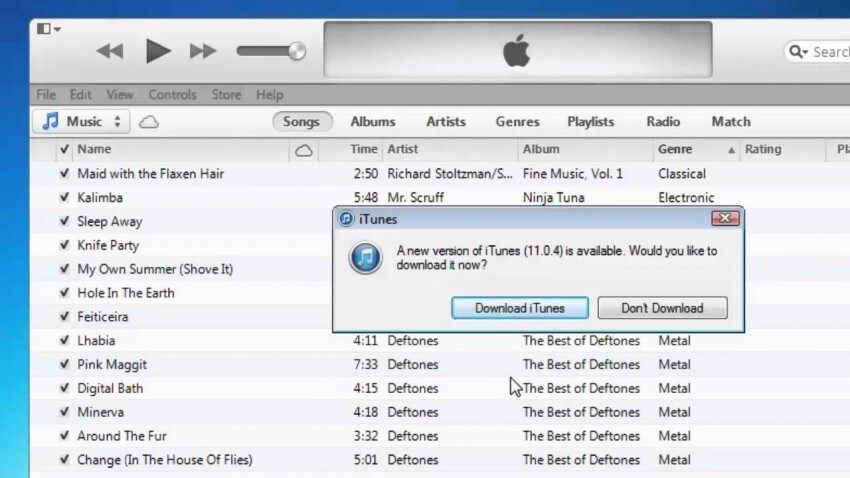Switch to the Artists tab
The image size is (850, 478).
point(446,121)
